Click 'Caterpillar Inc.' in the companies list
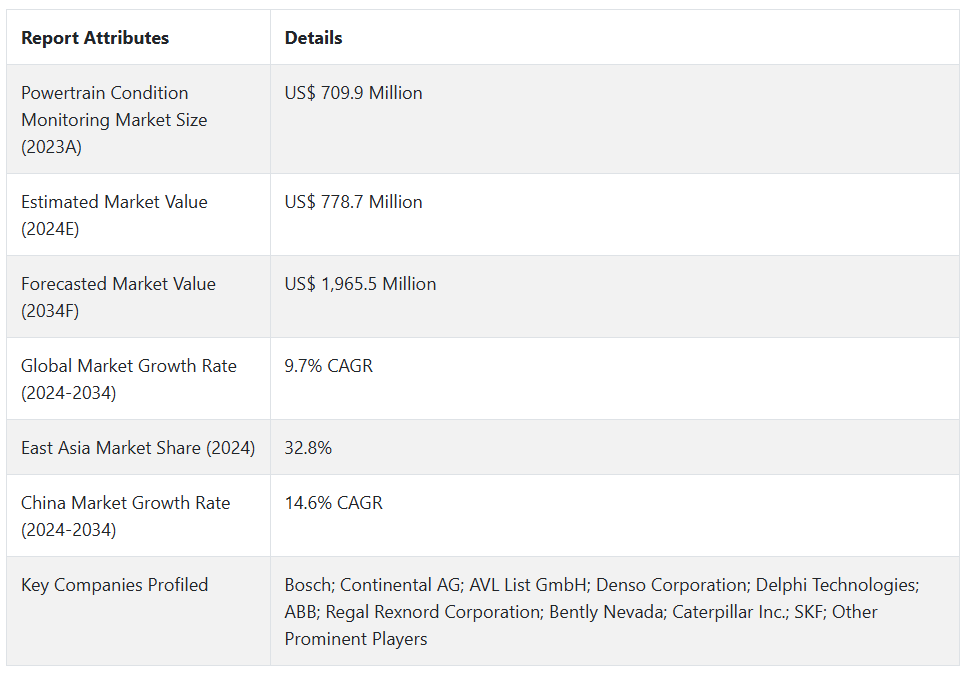Screen dimensions: 970x676 729,612
